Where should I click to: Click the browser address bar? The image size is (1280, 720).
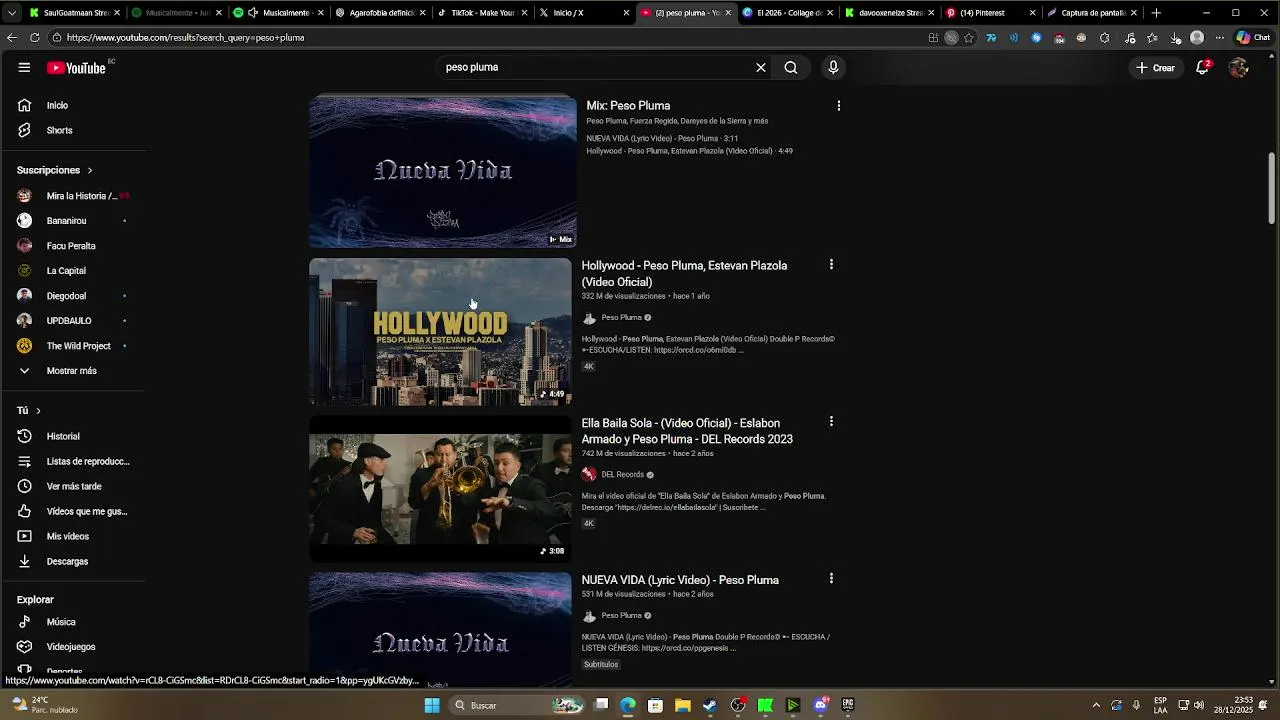pyautogui.click(x=490, y=38)
